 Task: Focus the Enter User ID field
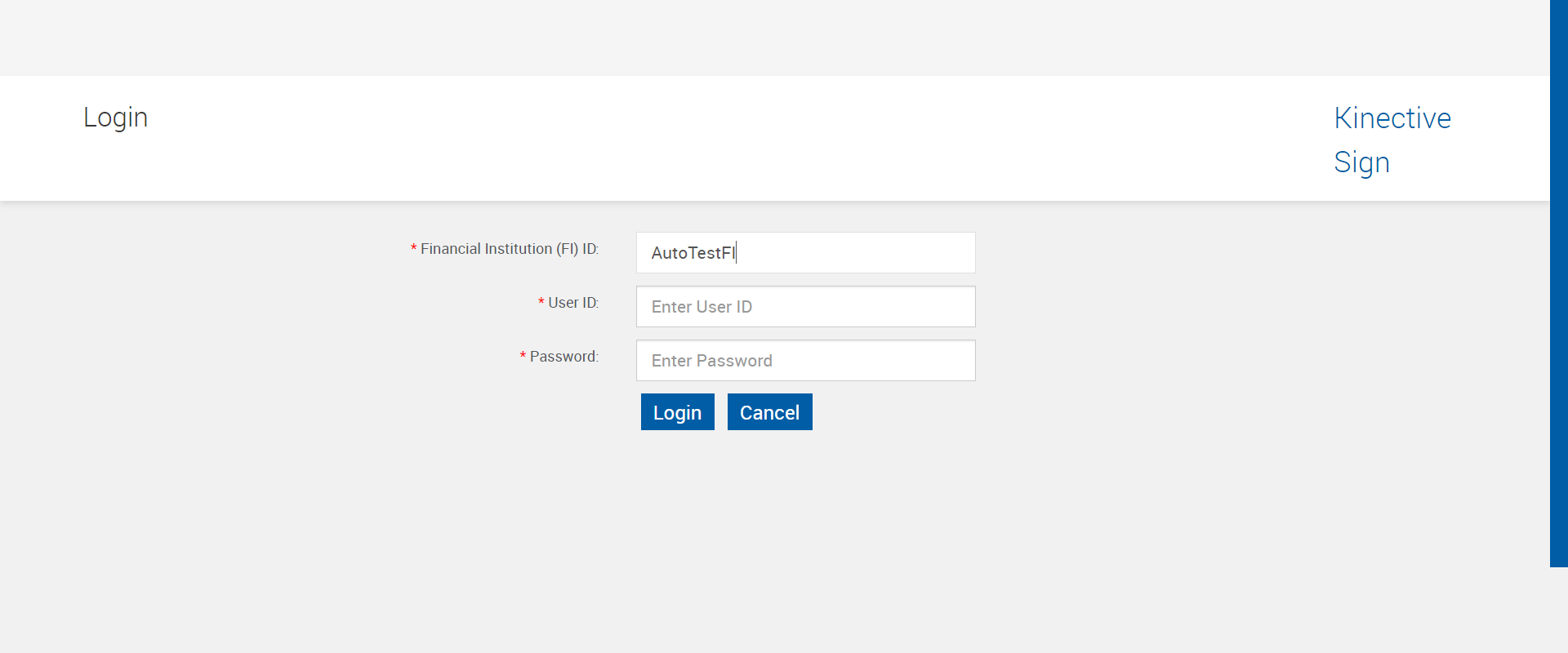(x=805, y=307)
